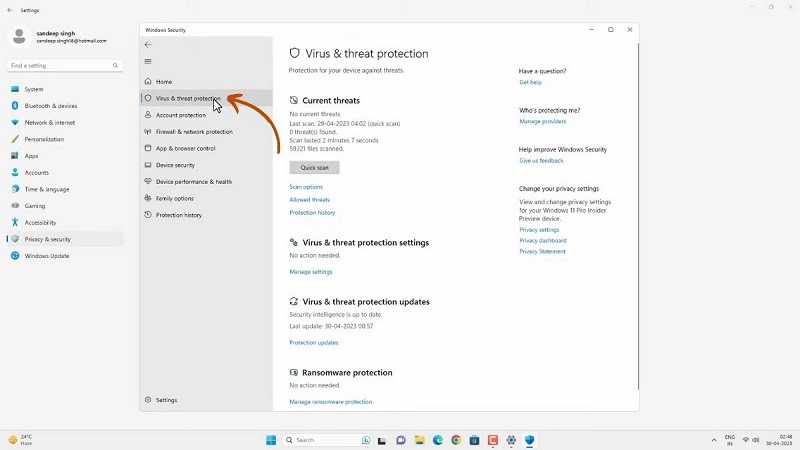800x450 pixels.
Task: Open Windows Update in Settings
Action: (x=64, y=256)
